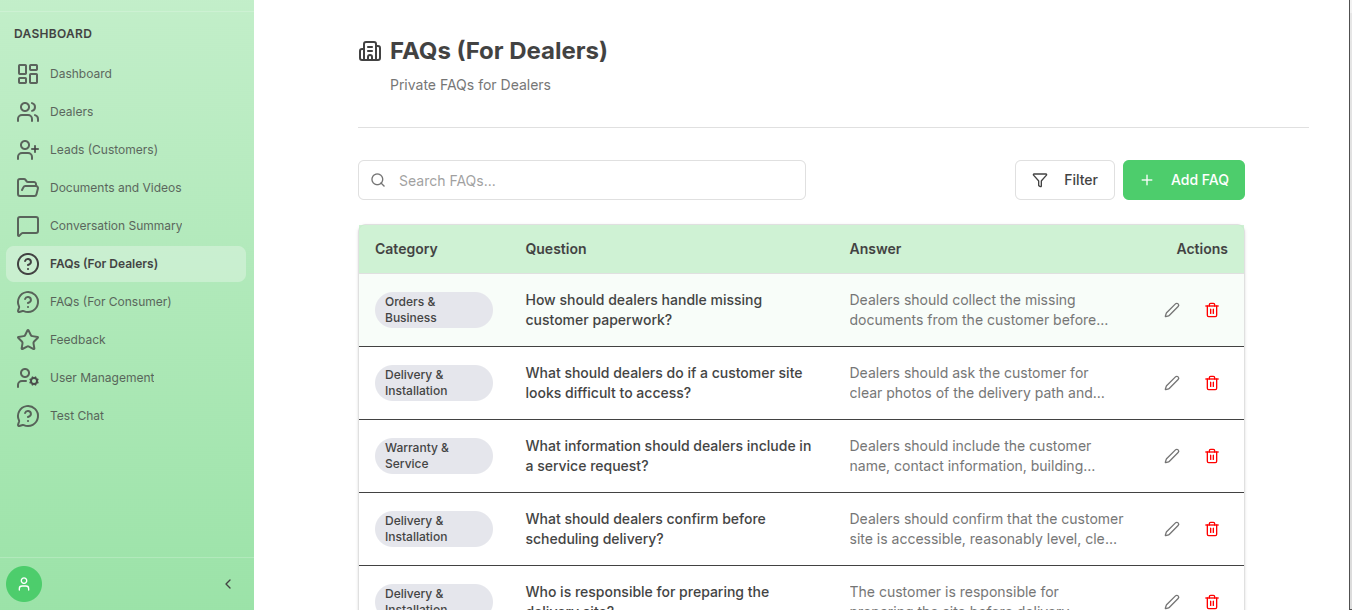This screenshot has width=1352, height=610.
Task: Click question 'How should dealers handle missing customer paperwork?'
Action: pos(644,310)
